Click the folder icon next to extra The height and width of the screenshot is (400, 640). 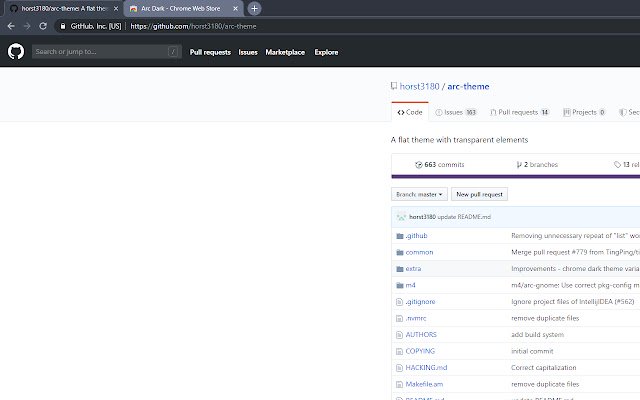pos(400,269)
